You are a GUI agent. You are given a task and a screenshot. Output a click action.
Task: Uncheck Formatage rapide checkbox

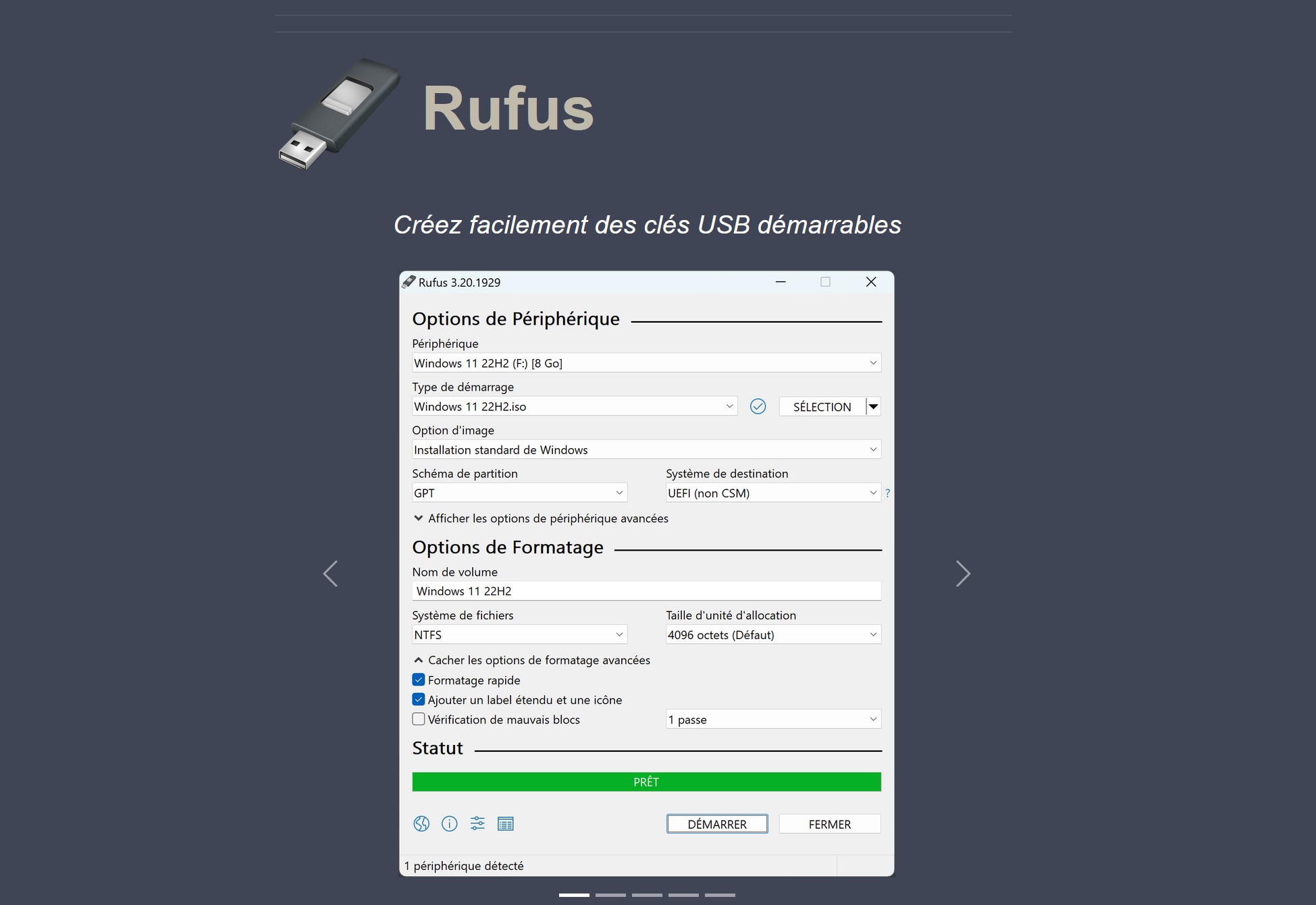tap(419, 680)
